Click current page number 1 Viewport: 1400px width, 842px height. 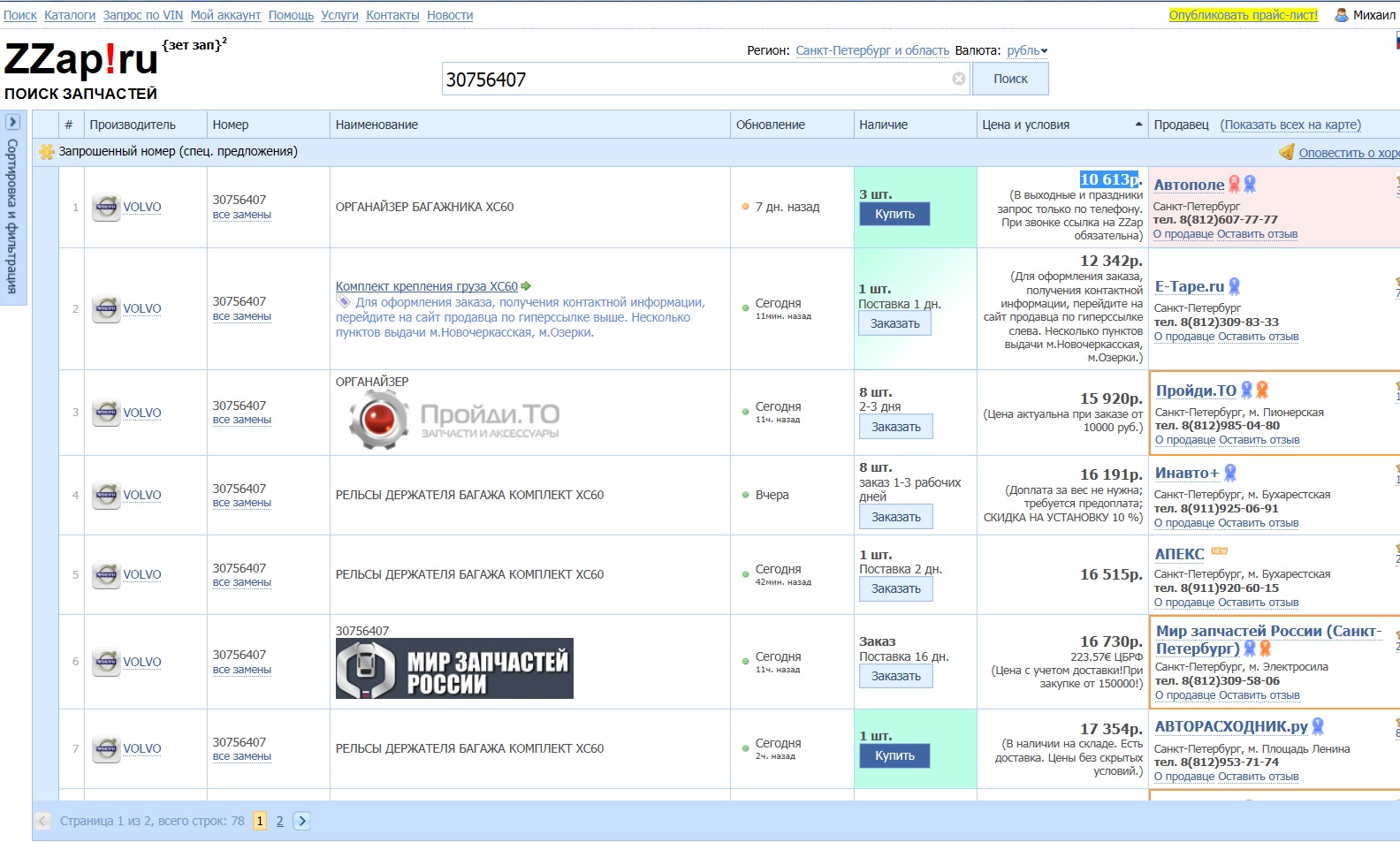pyautogui.click(x=259, y=821)
